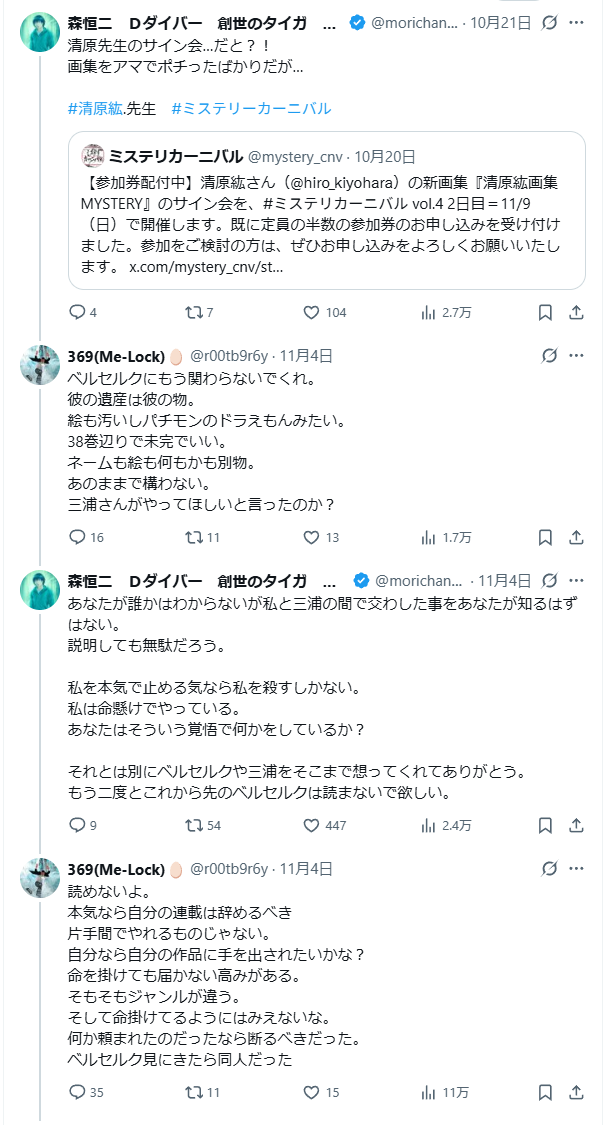Share the first post by 森恒二
Screen dimensions: 611x1125
click(x=576, y=312)
